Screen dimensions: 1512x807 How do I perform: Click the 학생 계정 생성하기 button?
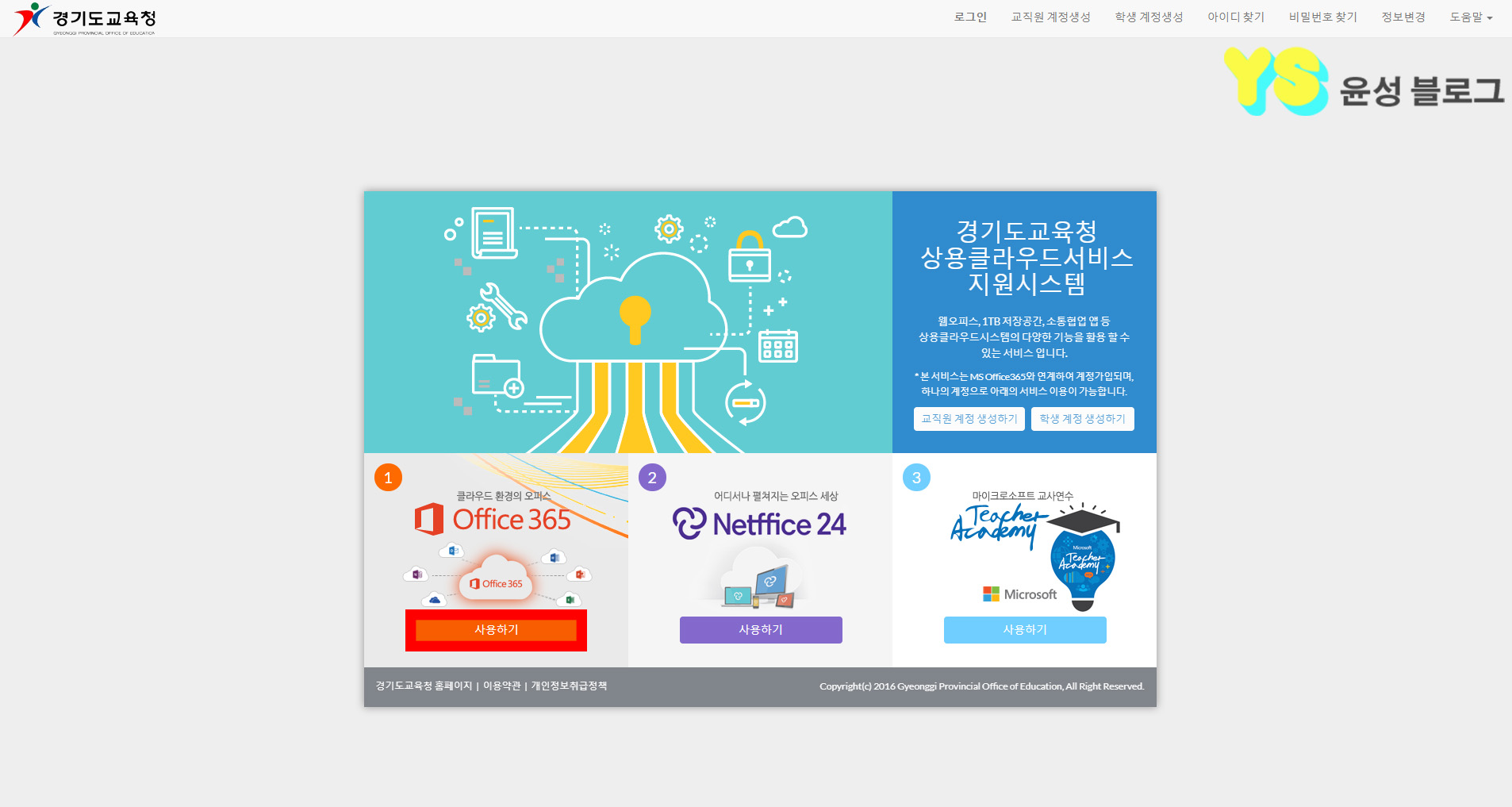point(1082,419)
